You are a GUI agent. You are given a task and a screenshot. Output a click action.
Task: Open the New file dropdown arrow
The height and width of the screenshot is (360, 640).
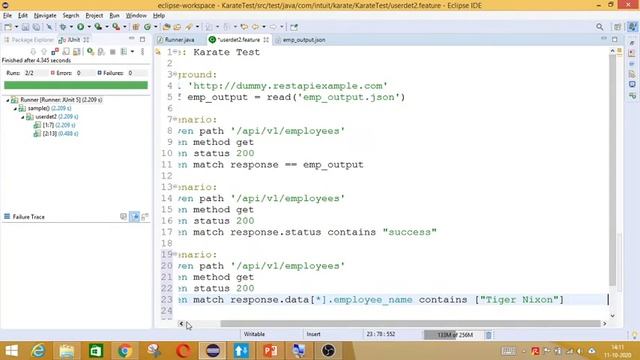tap(16, 27)
